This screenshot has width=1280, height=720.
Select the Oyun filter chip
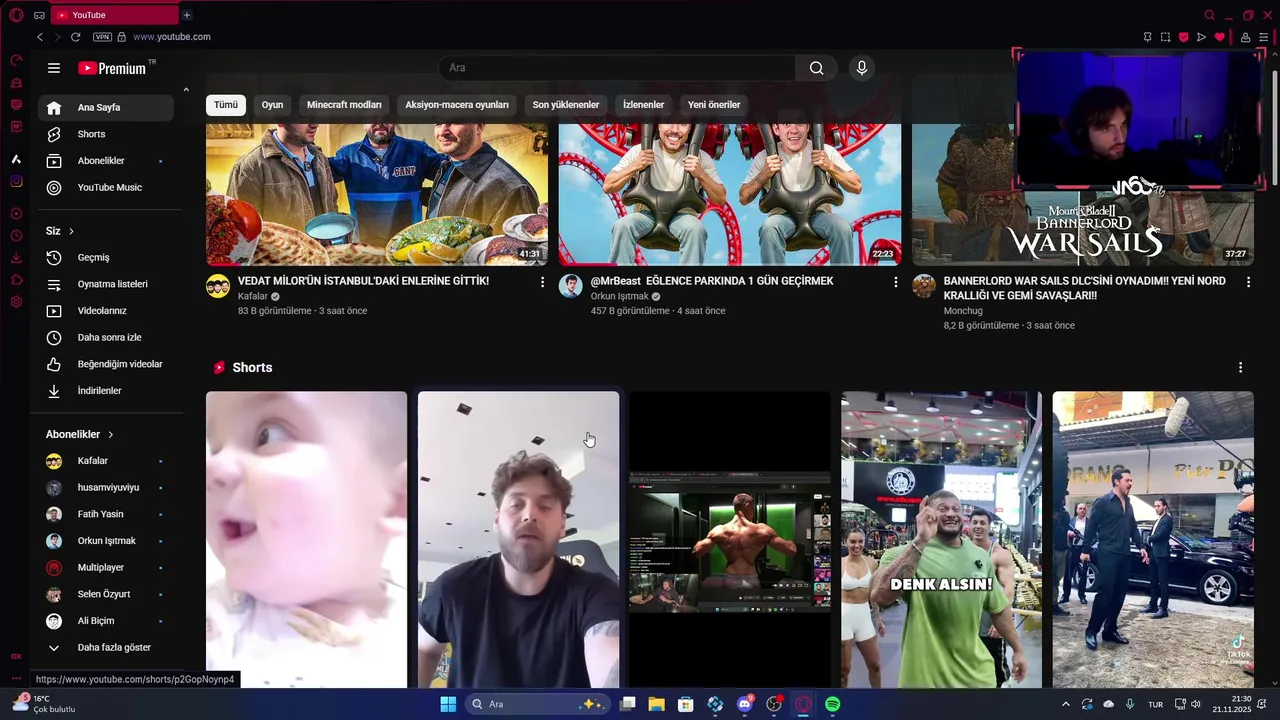(x=272, y=105)
